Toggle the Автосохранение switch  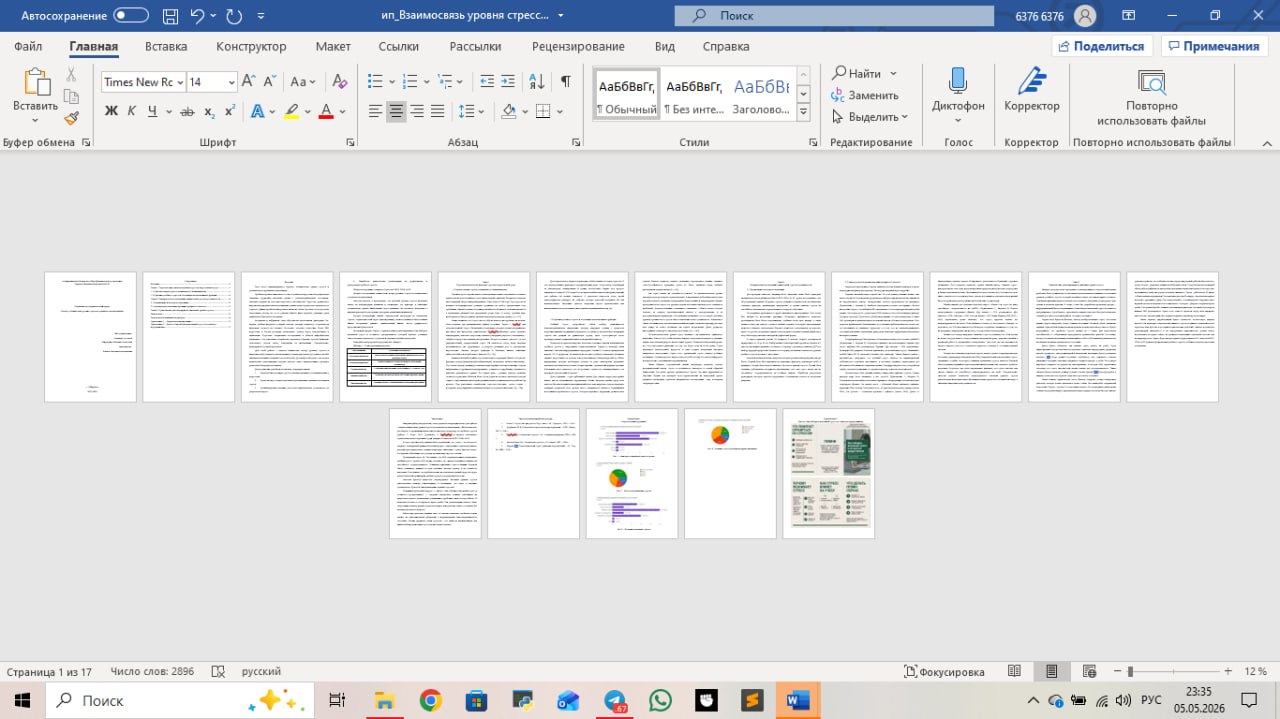(x=131, y=16)
